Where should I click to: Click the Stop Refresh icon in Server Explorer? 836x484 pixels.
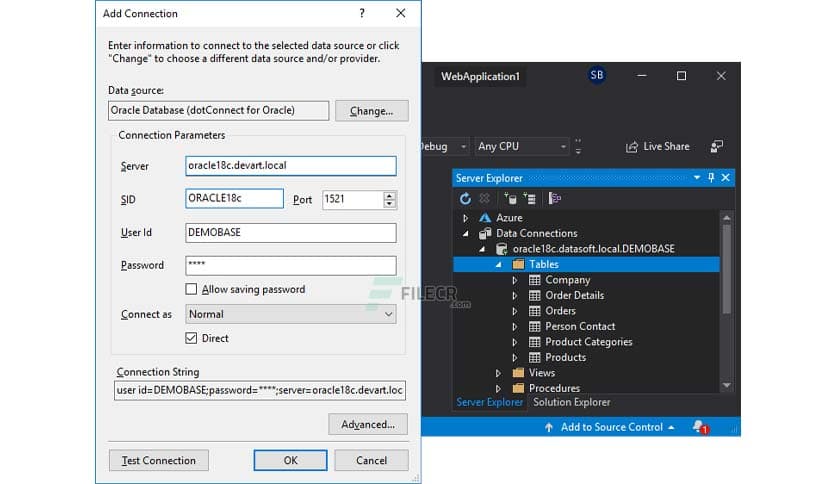[484, 199]
